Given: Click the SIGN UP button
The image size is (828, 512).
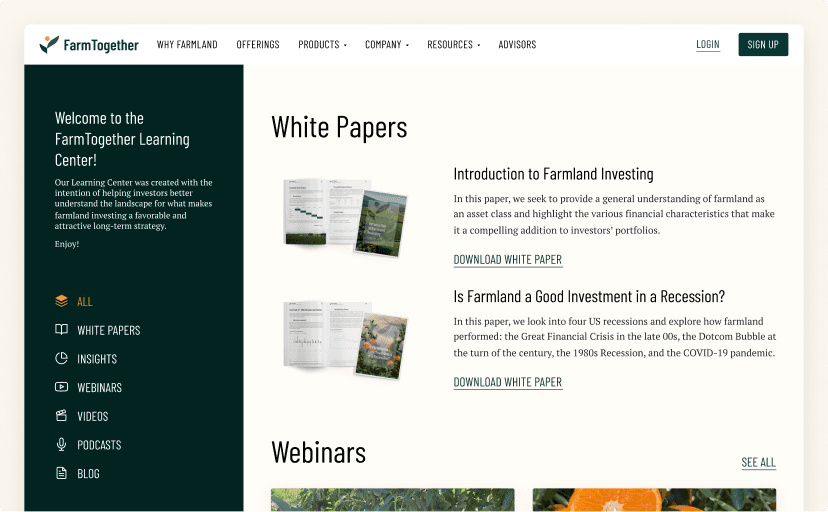Looking at the screenshot, I should pyautogui.click(x=763, y=44).
